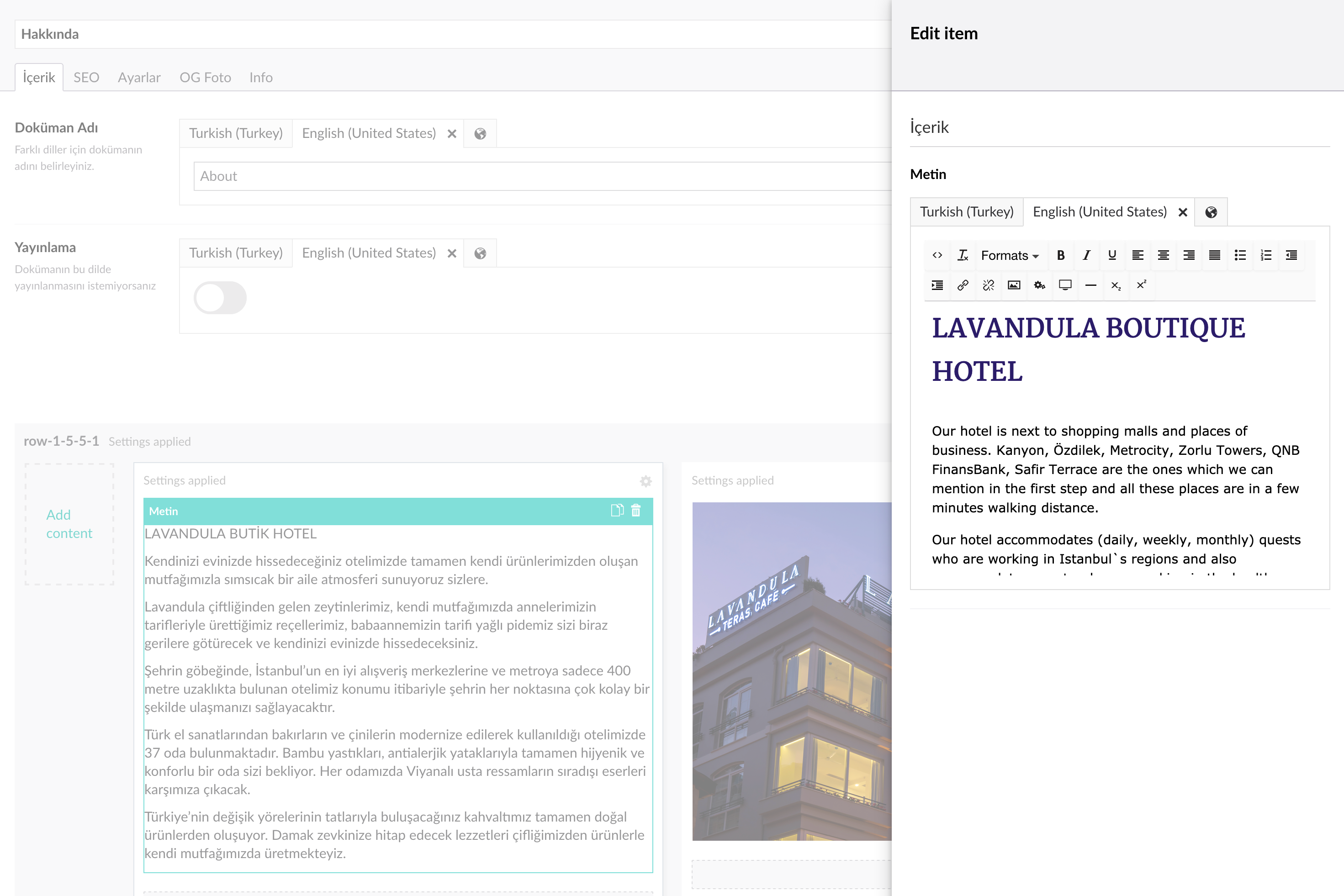Copy the Metin grid item
Screen dimensions: 1344x896
[x=617, y=510]
